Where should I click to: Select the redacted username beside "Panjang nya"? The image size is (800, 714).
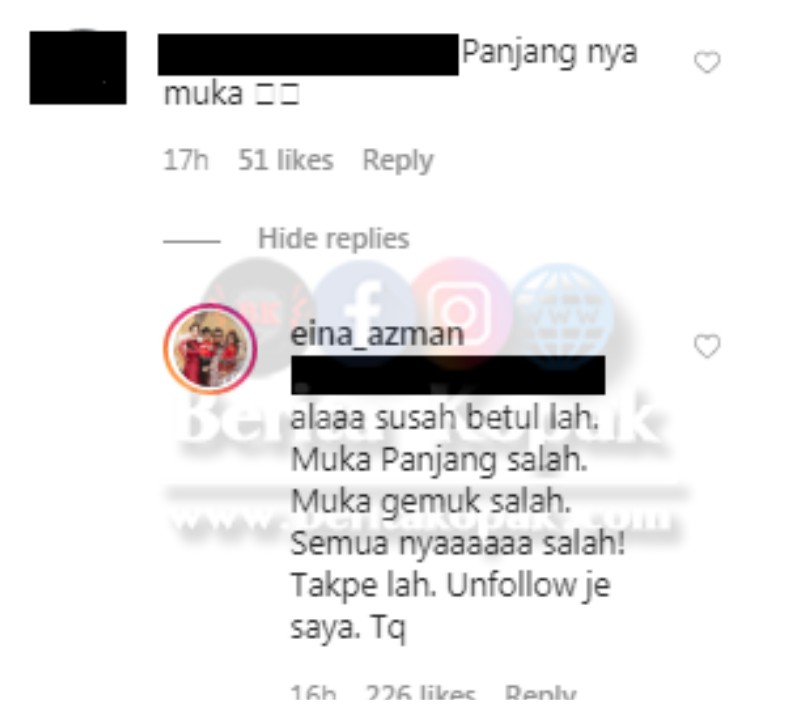pos(308,55)
